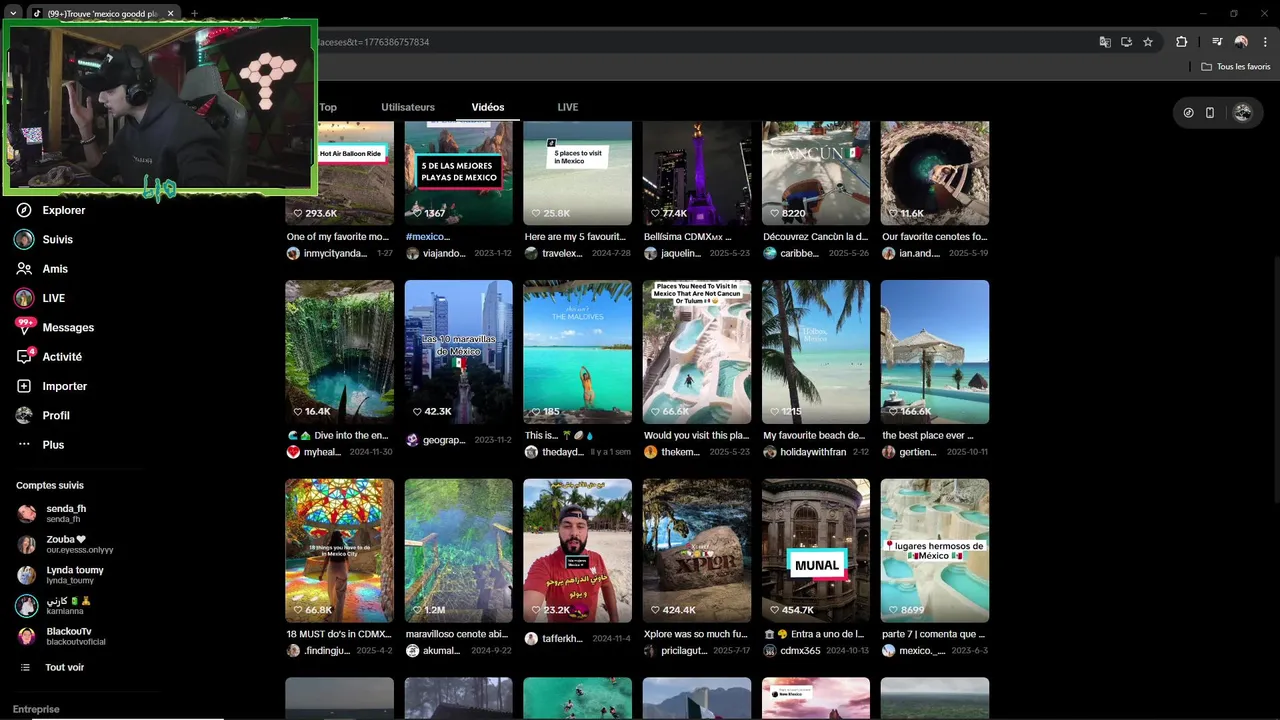This screenshot has width=1280, height=720.
Task: Open the 18 MUST do's in CDMX video
Action: tap(339, 550)
